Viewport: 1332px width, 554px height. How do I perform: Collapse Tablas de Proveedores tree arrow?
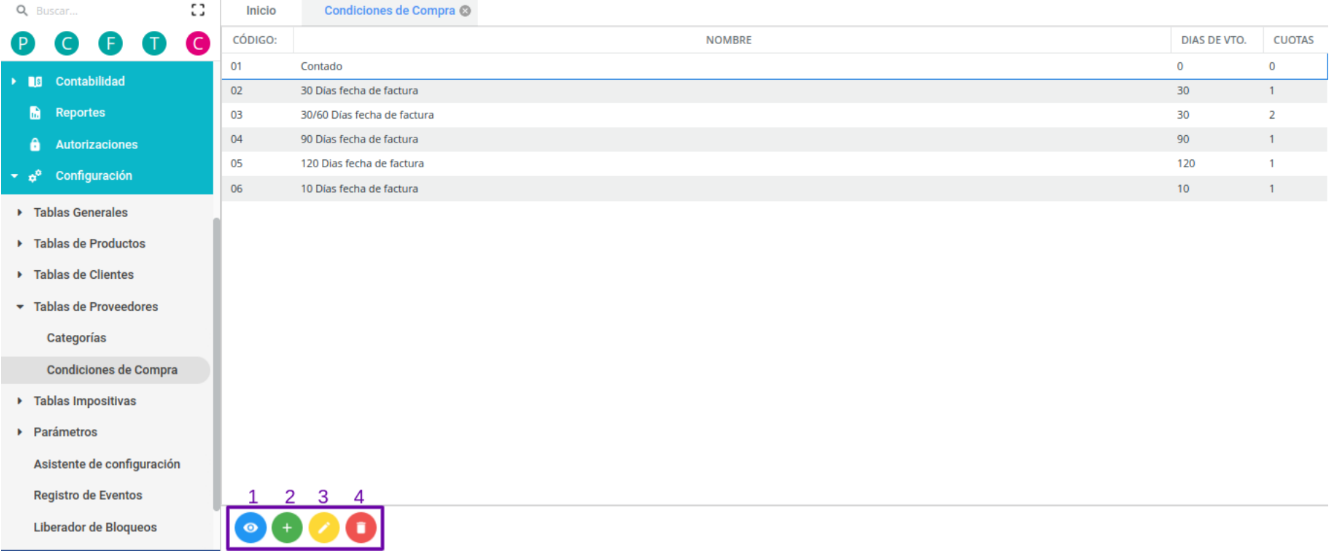20,307
